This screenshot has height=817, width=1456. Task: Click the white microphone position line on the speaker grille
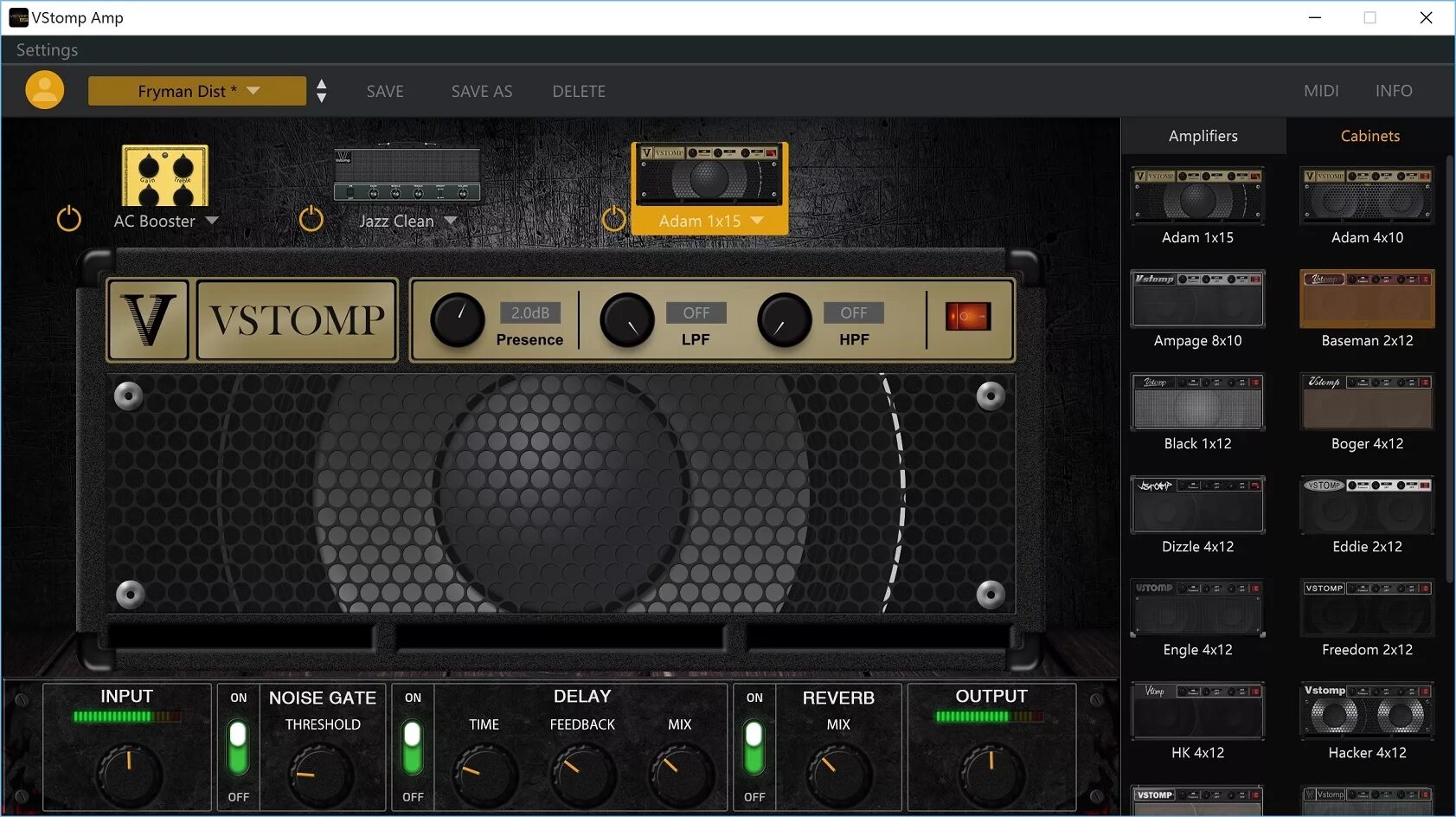[895, 492]
